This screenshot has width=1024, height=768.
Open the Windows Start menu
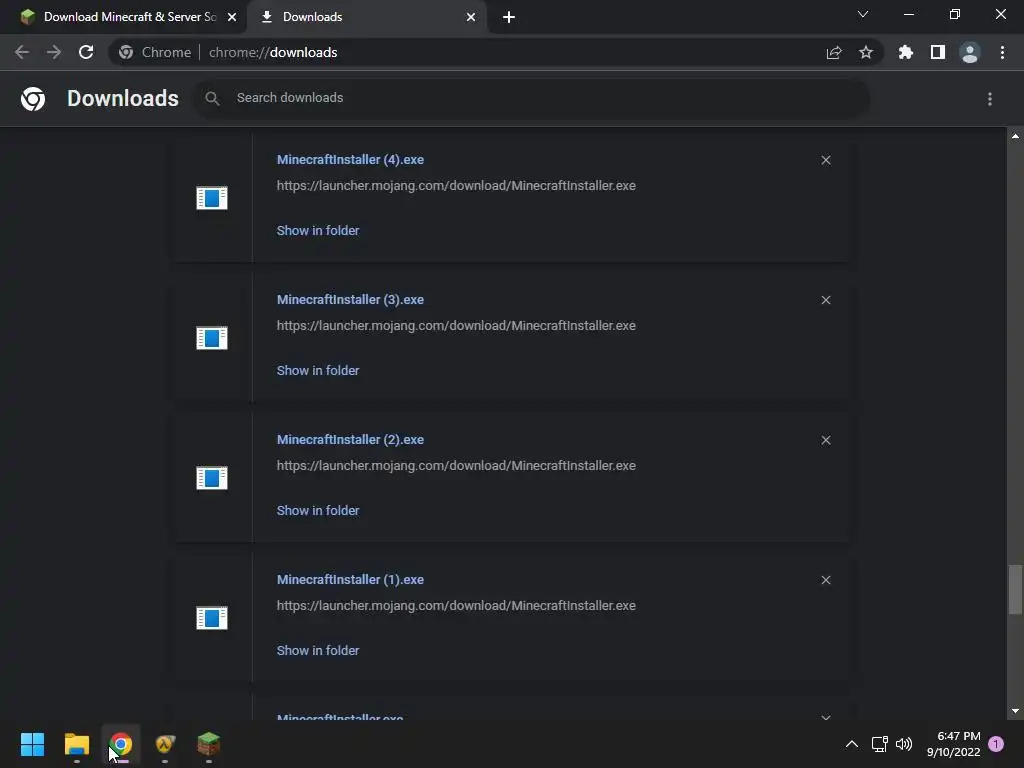(32, 744)
